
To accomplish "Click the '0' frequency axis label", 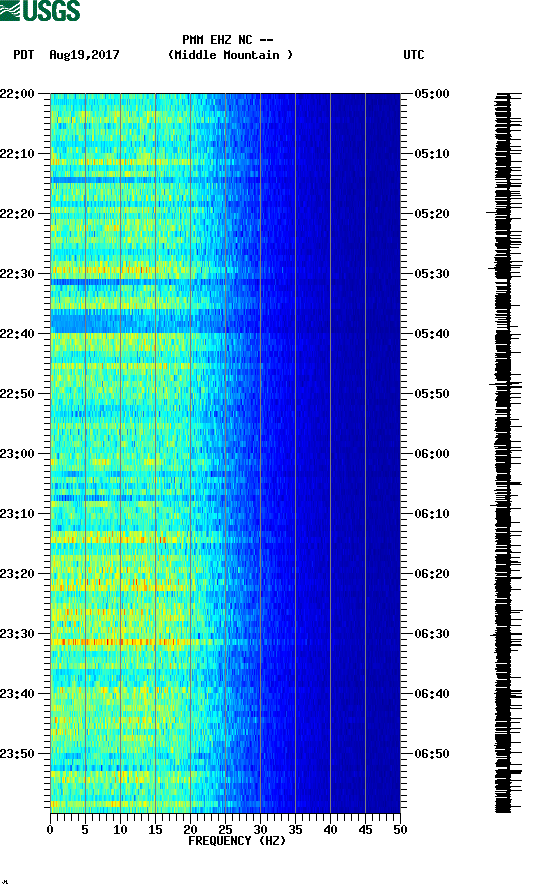I will [50, 830].
